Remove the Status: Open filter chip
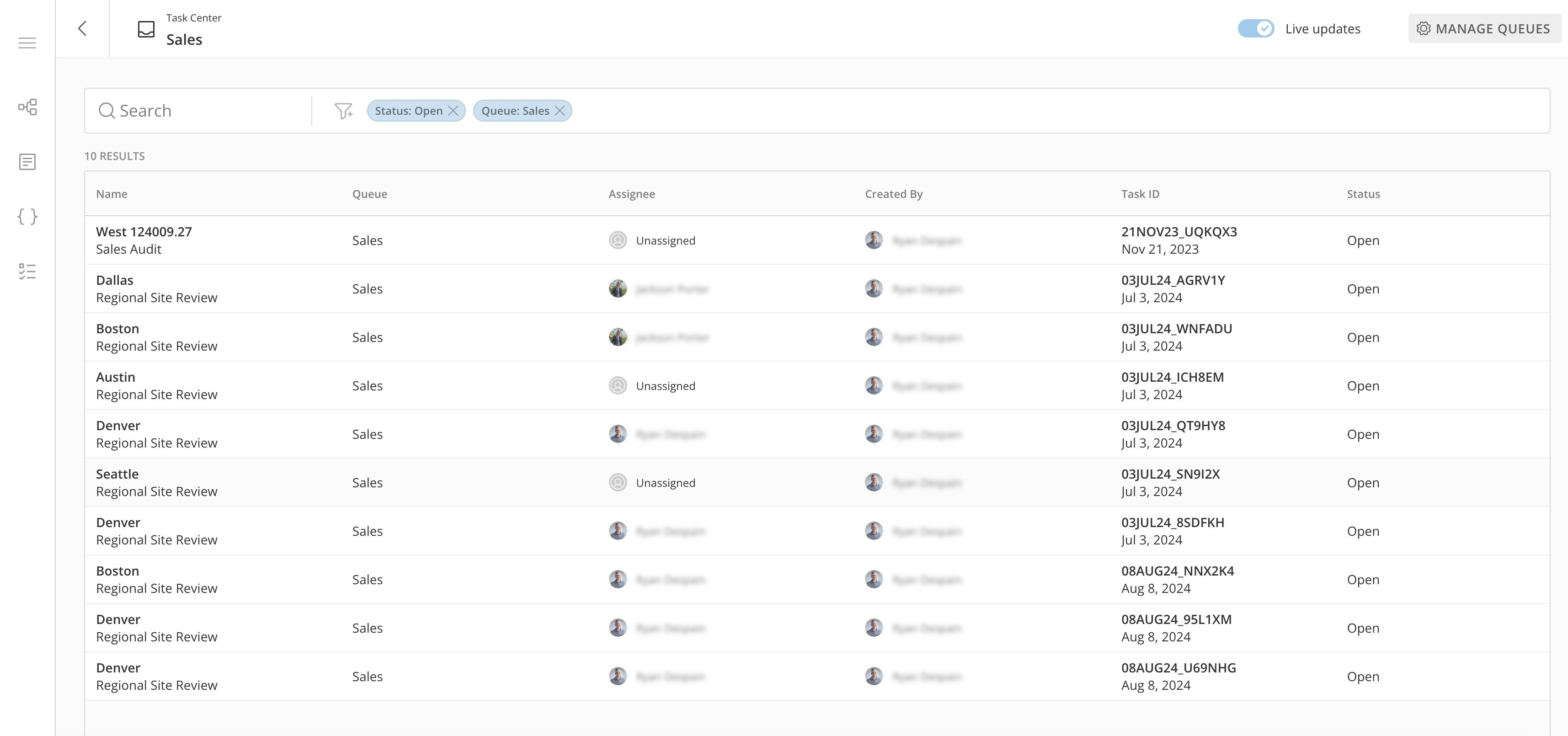The width and height of the screenshot is (1568, 736). [x=453, y=111]
